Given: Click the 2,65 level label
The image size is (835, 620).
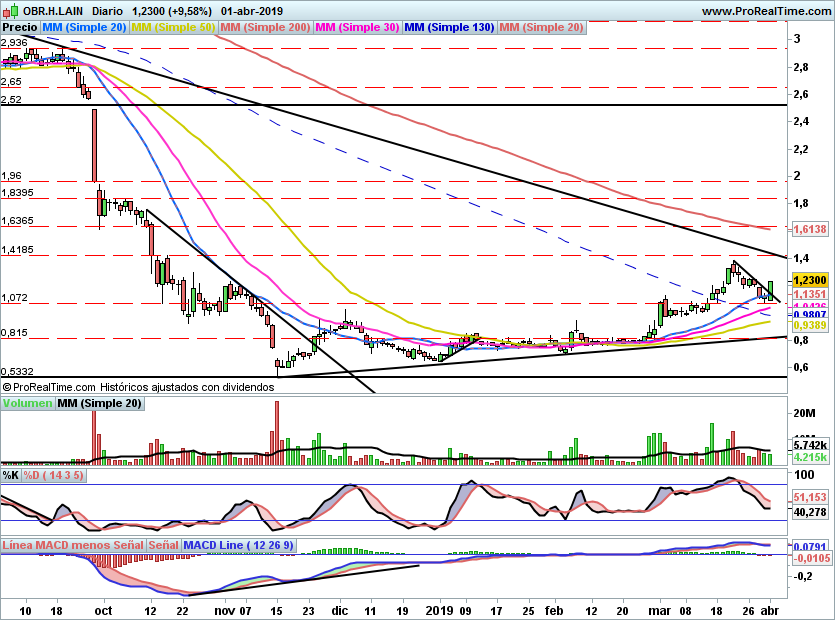Looking at the screenshot, I should point(11,81).
